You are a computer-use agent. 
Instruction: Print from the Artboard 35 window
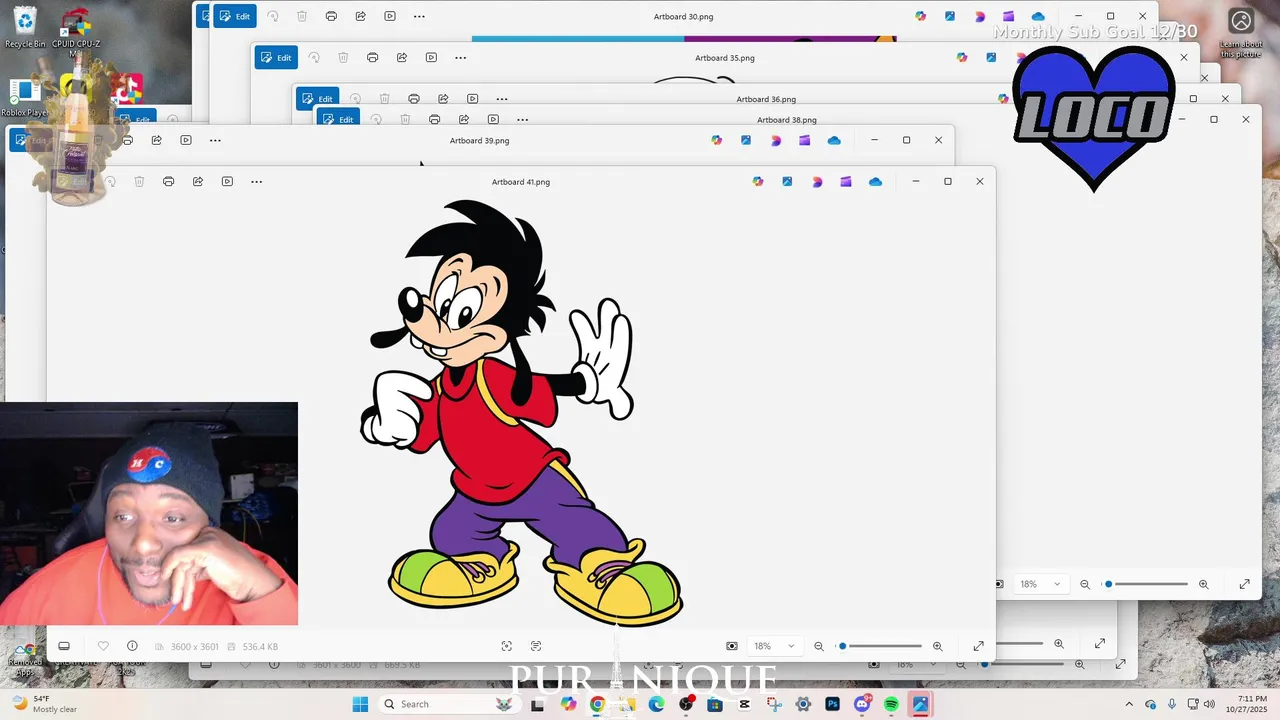[x=372, y=57]
